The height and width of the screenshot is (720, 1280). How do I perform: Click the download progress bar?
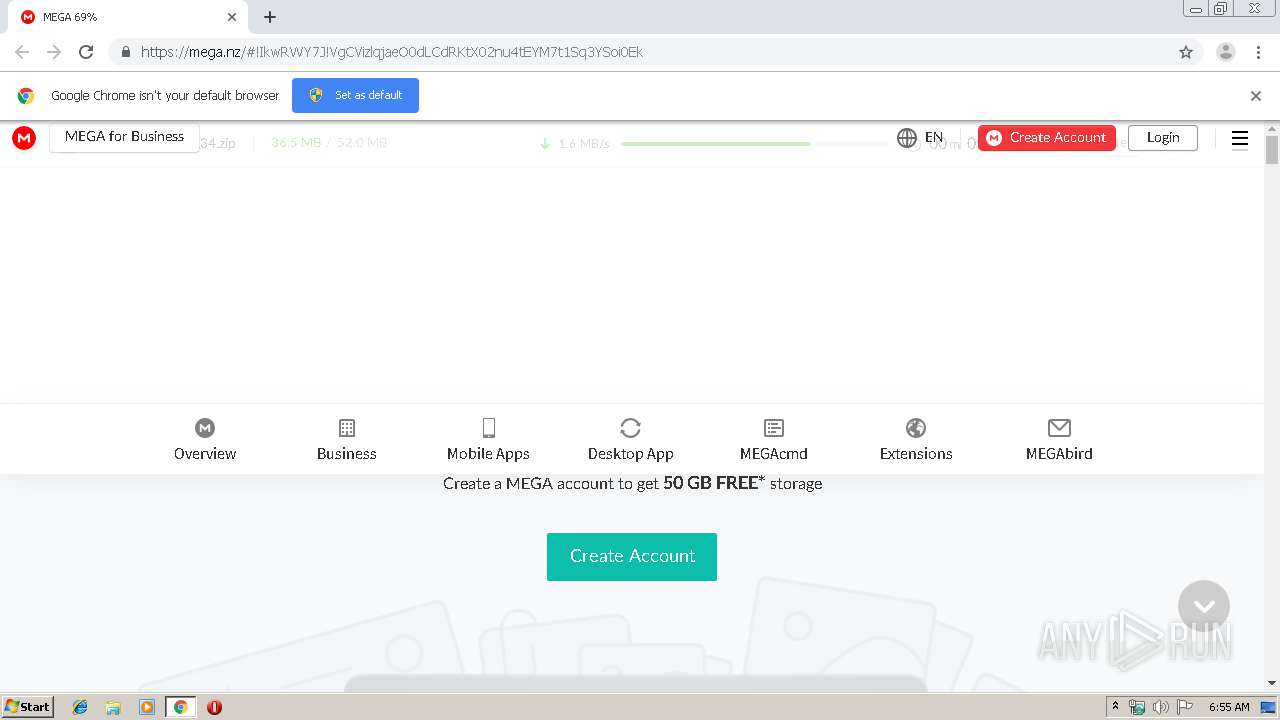[754, 144]
